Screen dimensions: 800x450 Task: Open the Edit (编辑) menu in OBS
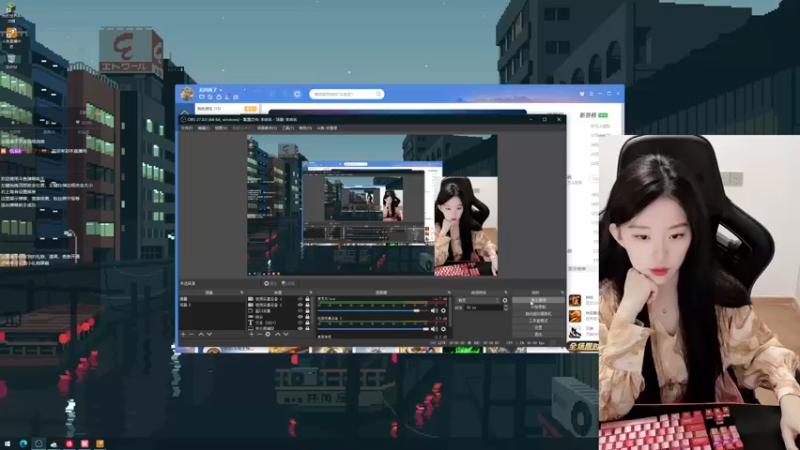(204, 128)
